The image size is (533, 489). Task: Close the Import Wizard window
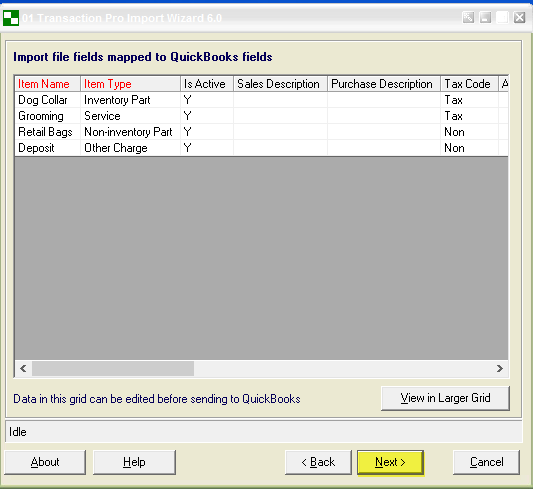tap(519, 17)
